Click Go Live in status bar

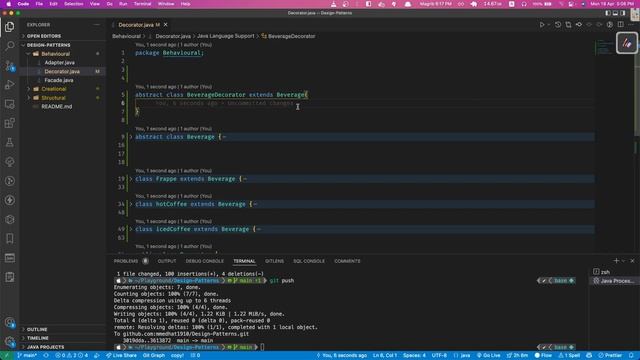489,356
